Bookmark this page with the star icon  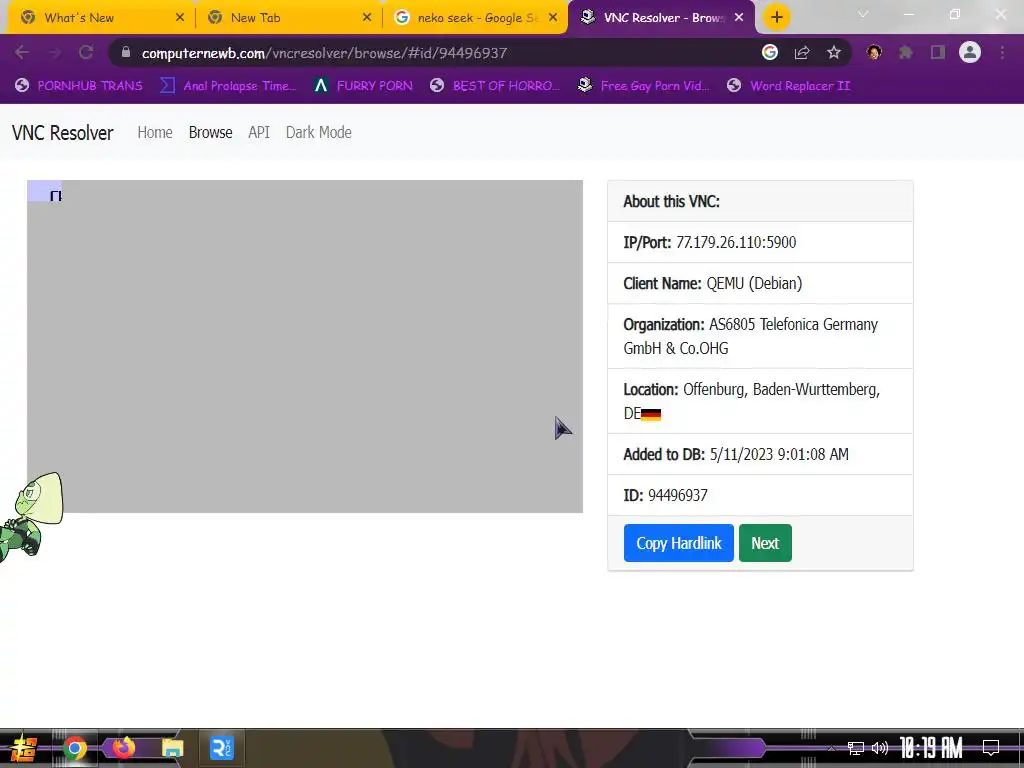[834, 52]
